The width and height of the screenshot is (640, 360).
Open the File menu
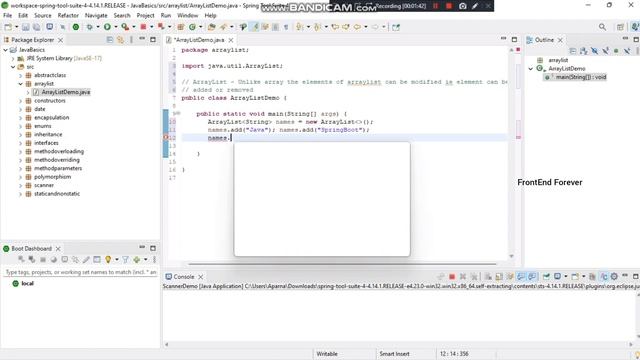pyautogui.click(x=7, y=16)
